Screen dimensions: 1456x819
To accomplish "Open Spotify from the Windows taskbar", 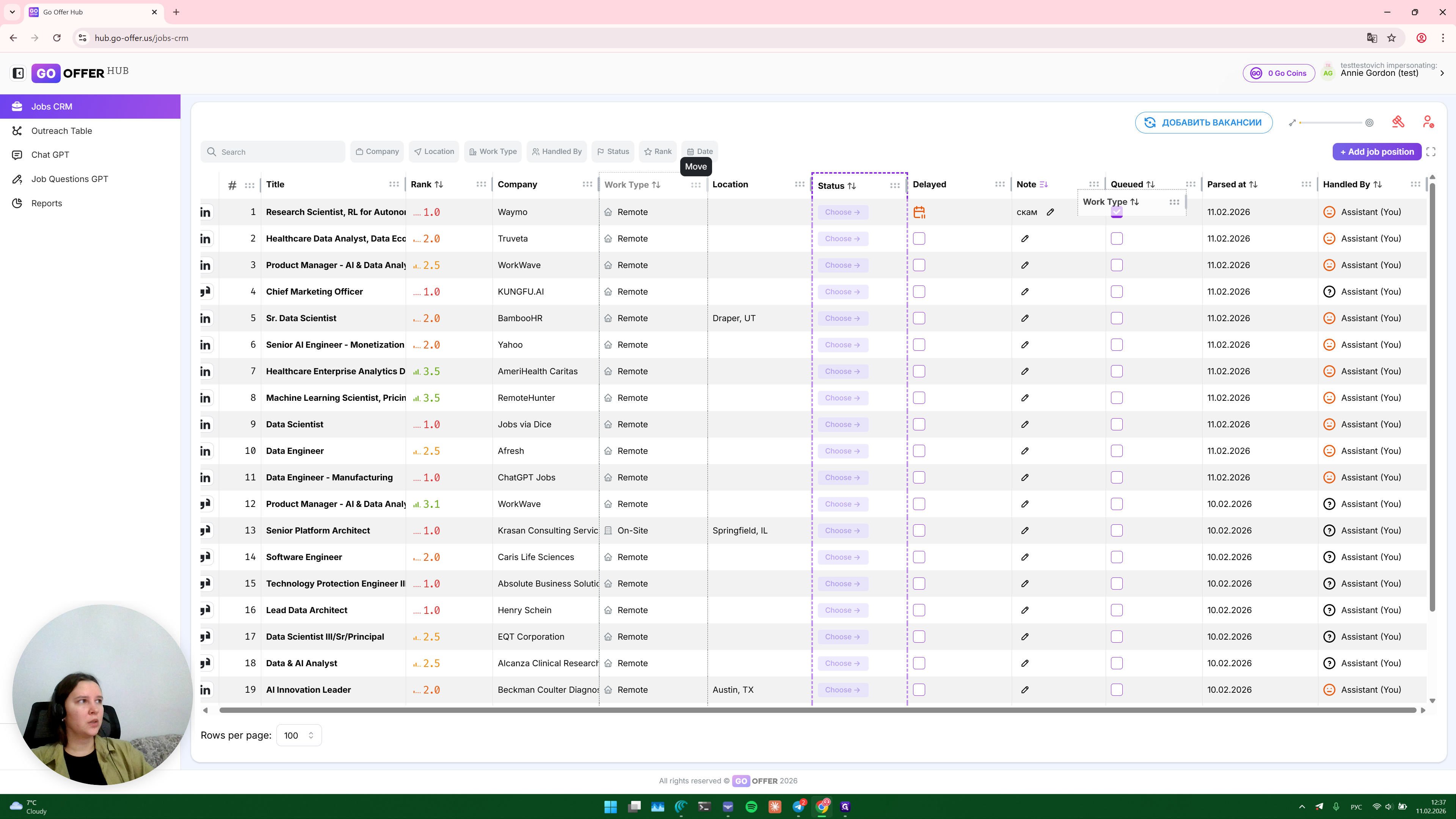I will click(x=751, y=806).
